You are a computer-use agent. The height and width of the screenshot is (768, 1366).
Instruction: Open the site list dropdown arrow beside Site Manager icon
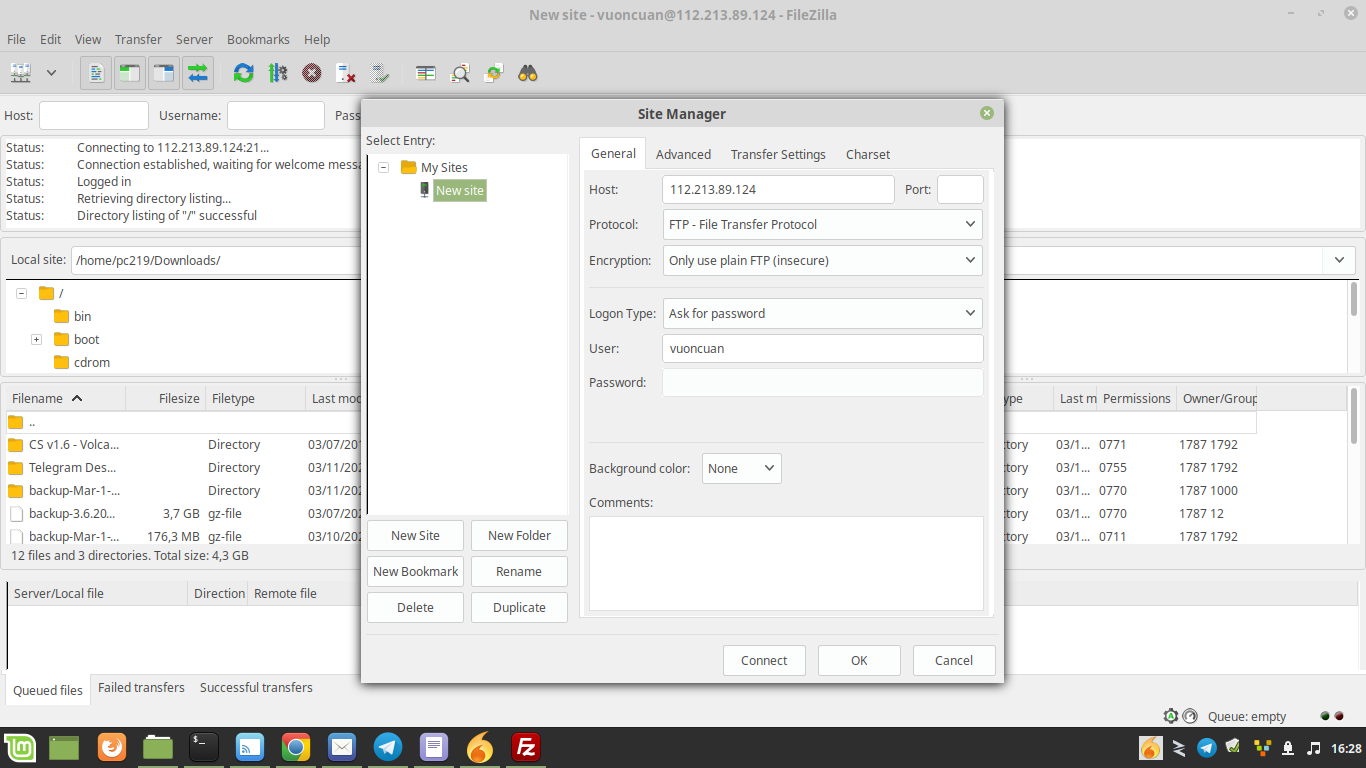click(51, 73)
